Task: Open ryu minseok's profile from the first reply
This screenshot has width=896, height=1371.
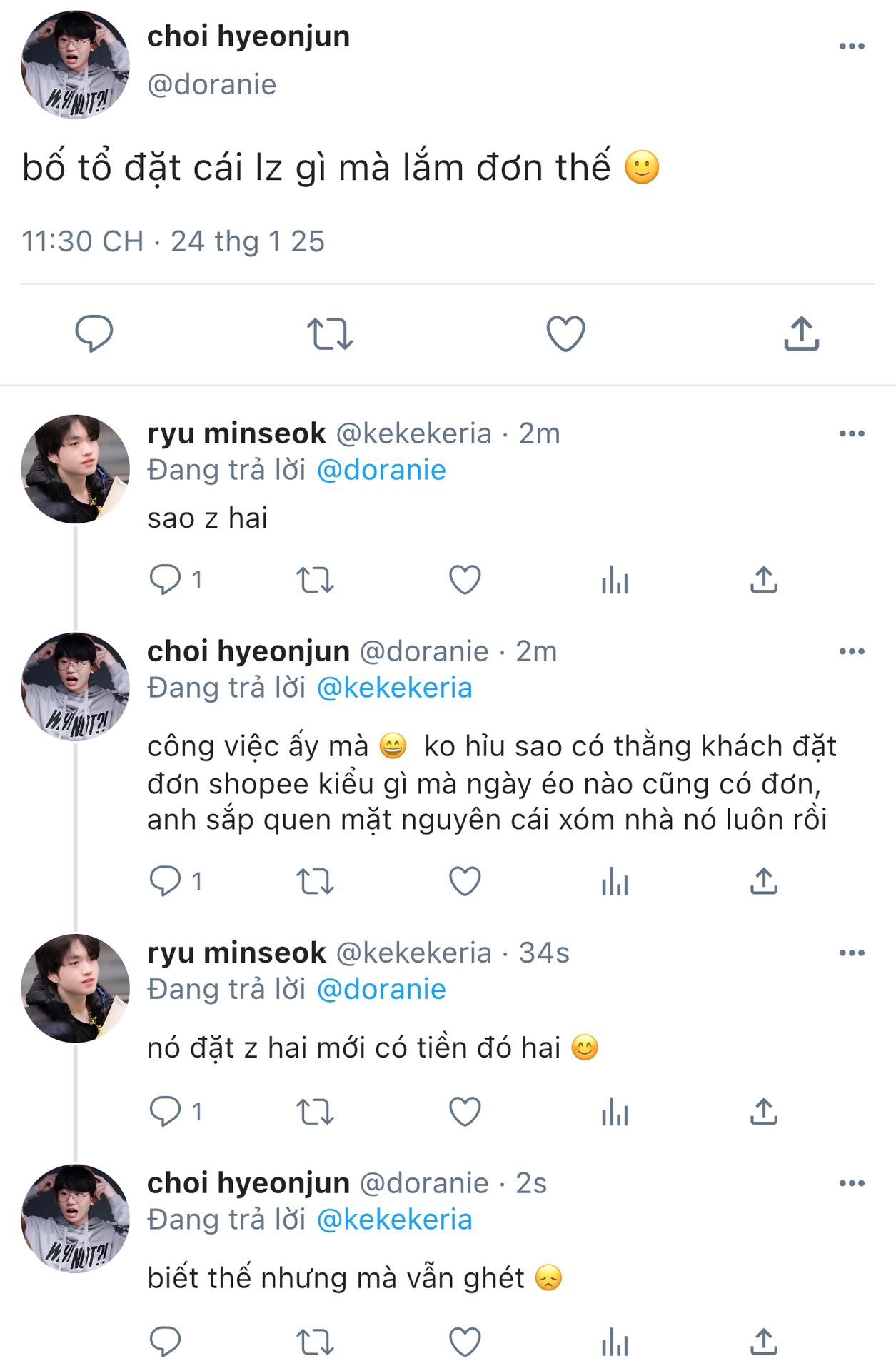Action: 236,433
